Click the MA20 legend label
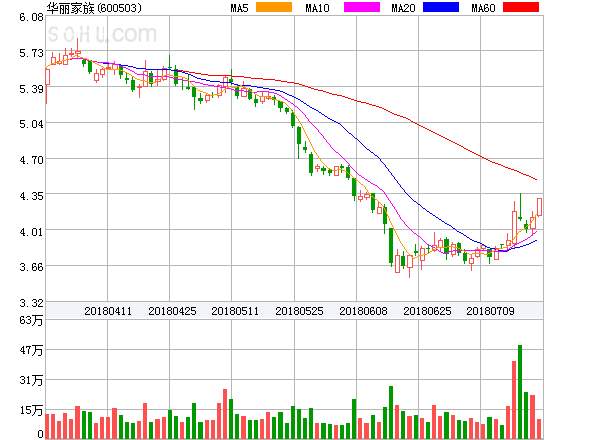This screenshot has width=600, height=440. tap(403, 8)
